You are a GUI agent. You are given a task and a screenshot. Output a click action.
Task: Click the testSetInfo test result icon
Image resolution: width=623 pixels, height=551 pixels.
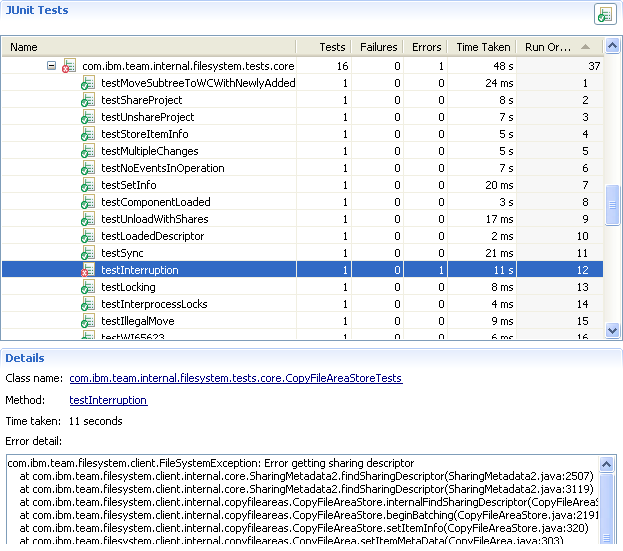point(88,185)
